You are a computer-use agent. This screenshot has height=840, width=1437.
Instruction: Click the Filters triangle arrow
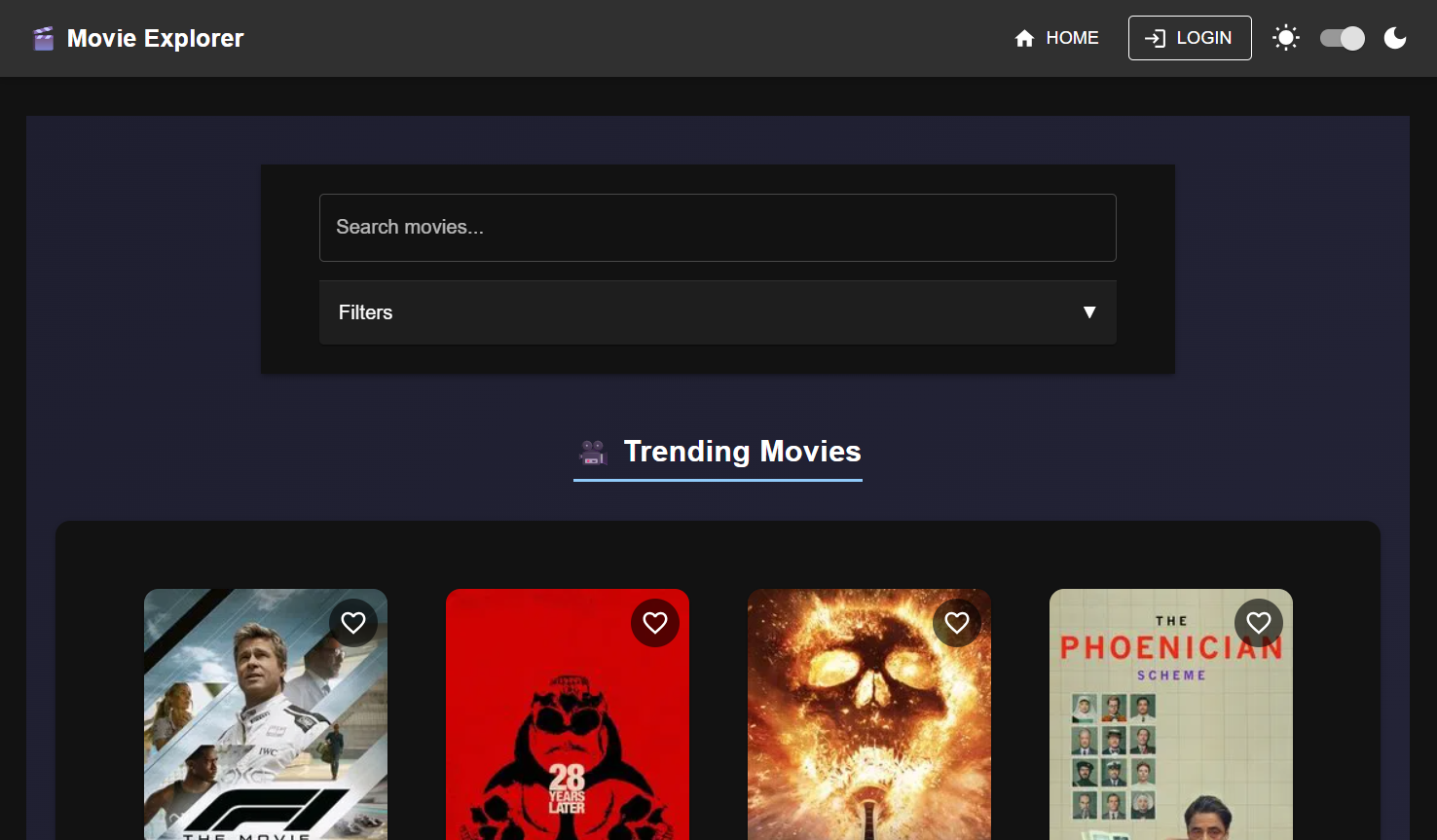pyautogui.click(x=1089, y=312)
